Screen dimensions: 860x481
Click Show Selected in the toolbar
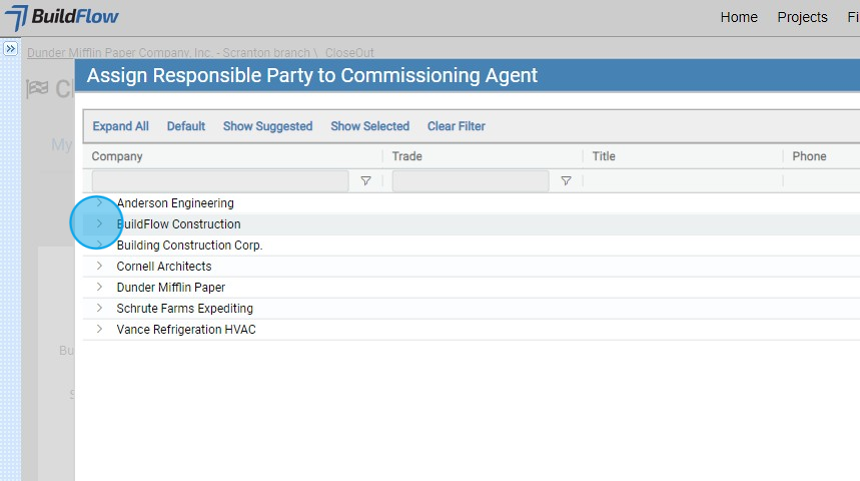click(x=370, y=126)
